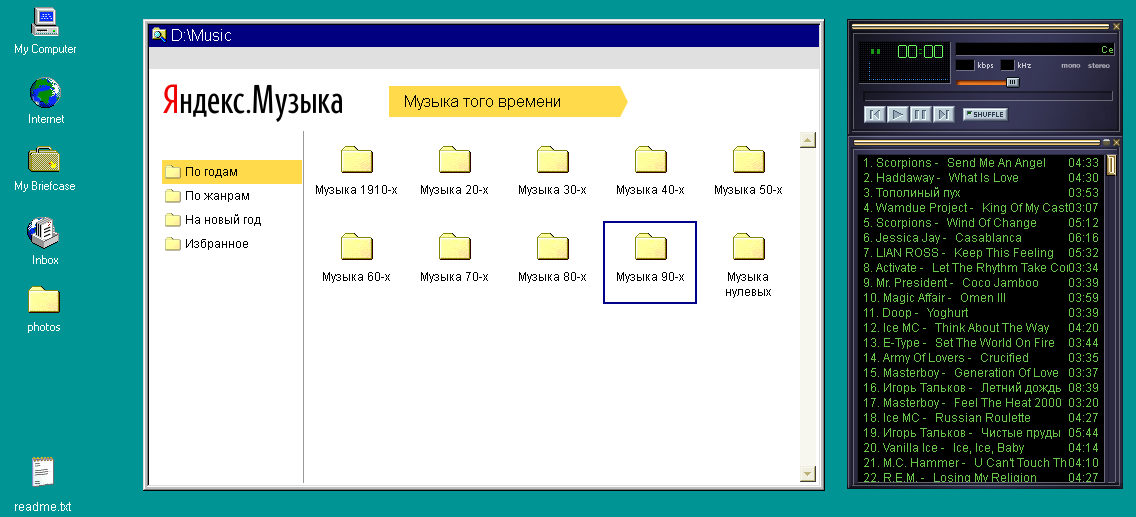
Task: Select track 15 Masterboy Generation Of Love
Action: pyautogui.click(x=981, y=373)
